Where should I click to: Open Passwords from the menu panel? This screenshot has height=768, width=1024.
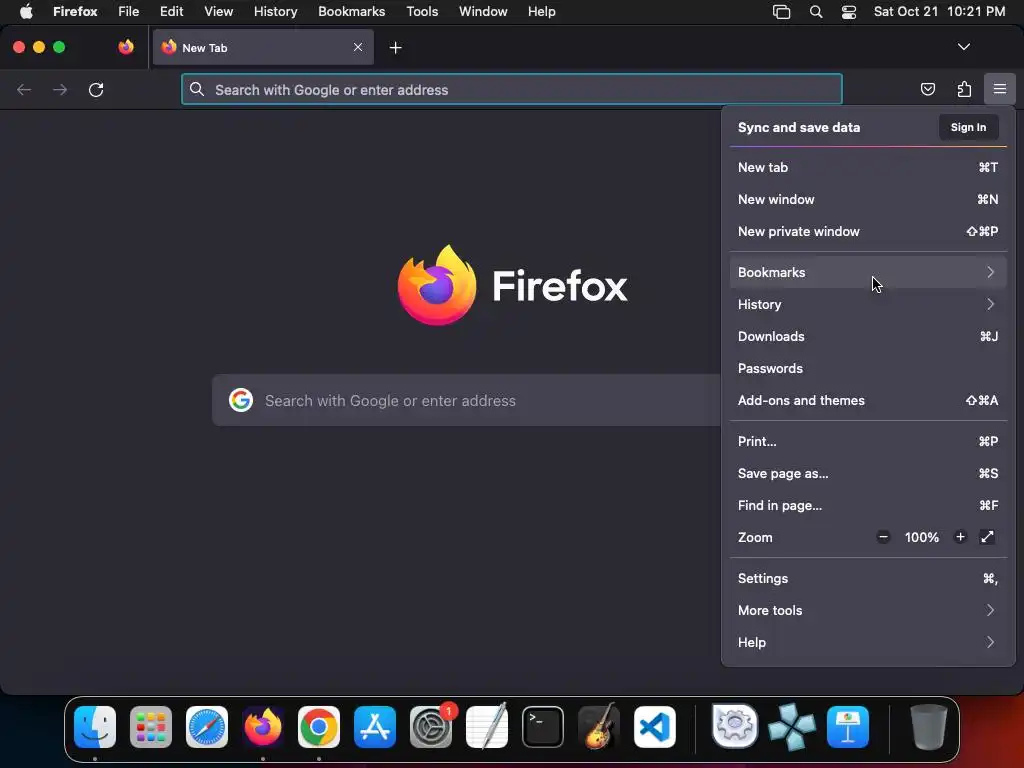pyautogui.click(x=868, y=368)
